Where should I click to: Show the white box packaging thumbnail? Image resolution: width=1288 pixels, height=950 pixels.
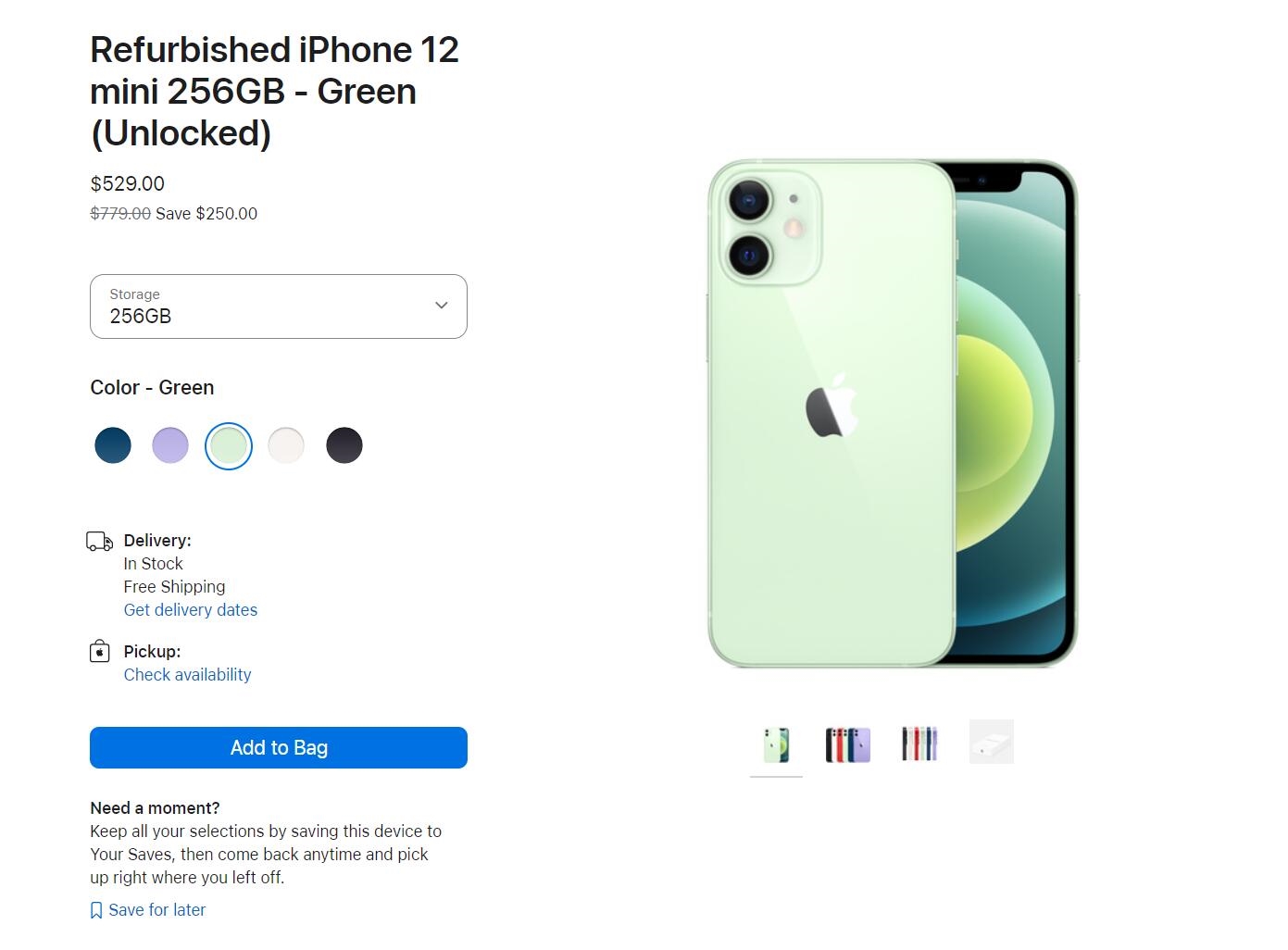coord(992,743)
